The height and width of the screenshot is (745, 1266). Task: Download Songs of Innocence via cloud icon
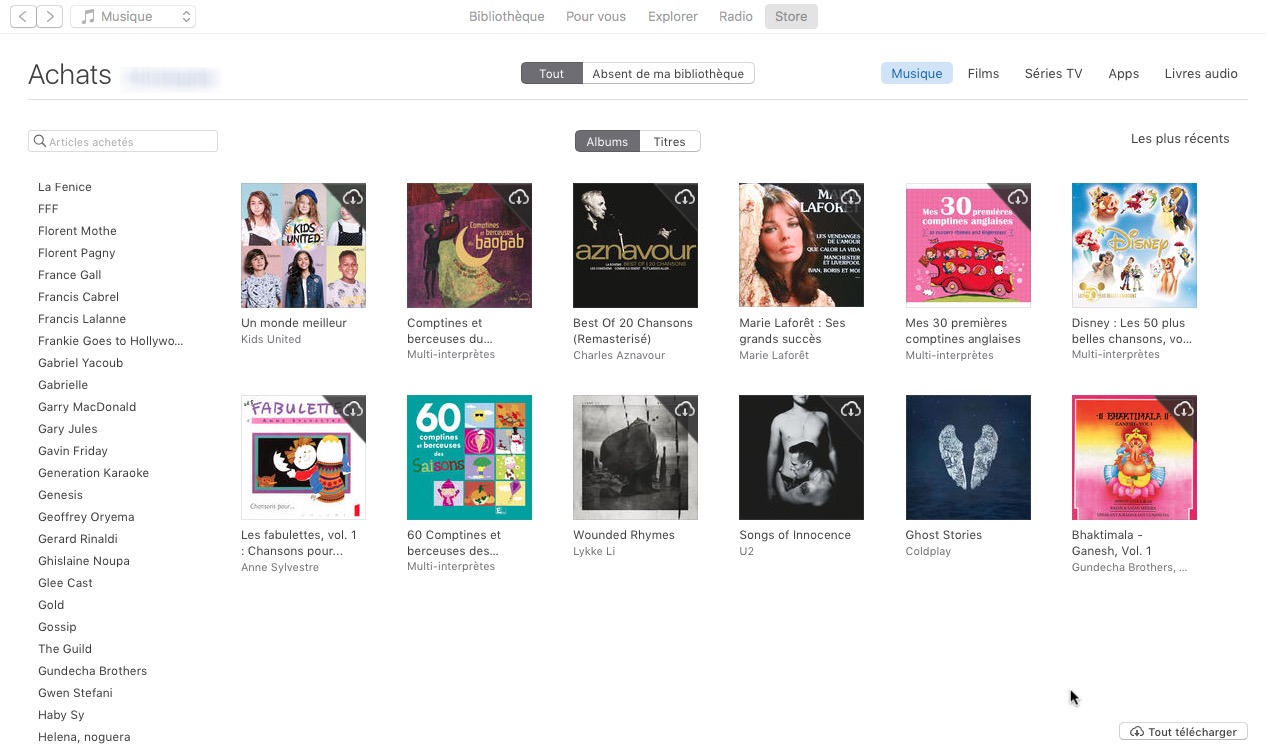click(850, 409)
